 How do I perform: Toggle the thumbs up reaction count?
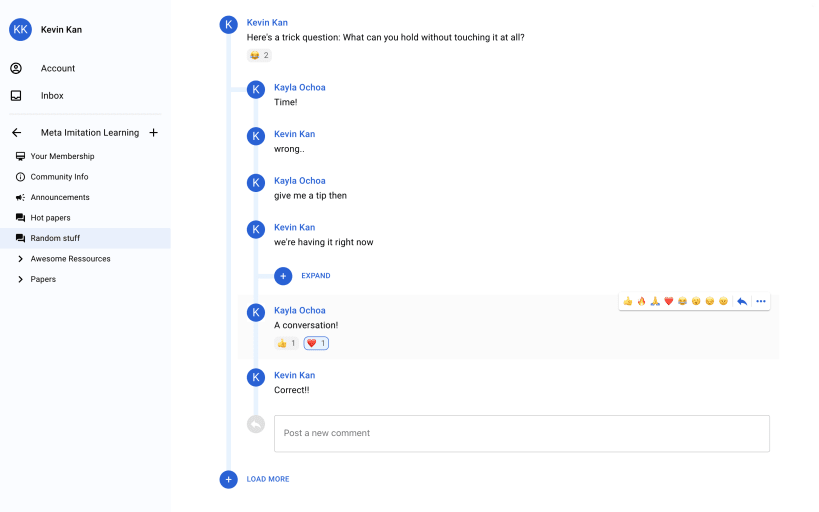286,343
